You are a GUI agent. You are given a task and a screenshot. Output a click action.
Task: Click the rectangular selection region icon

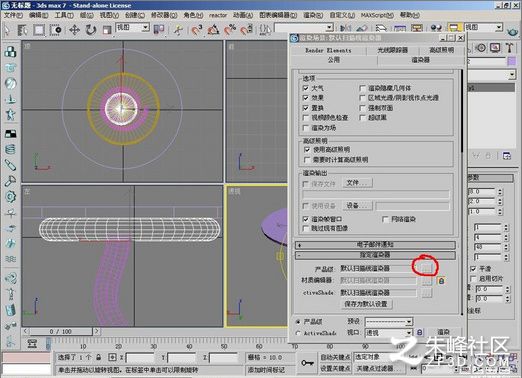tap(39, 30)
